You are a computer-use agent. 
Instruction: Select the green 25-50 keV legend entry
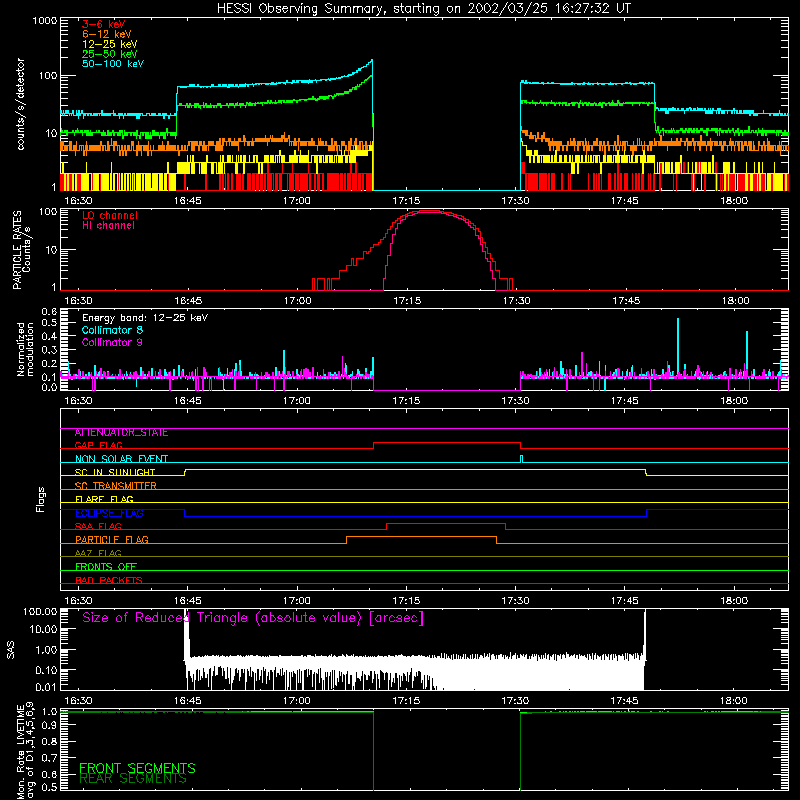(x=110, y=54)
